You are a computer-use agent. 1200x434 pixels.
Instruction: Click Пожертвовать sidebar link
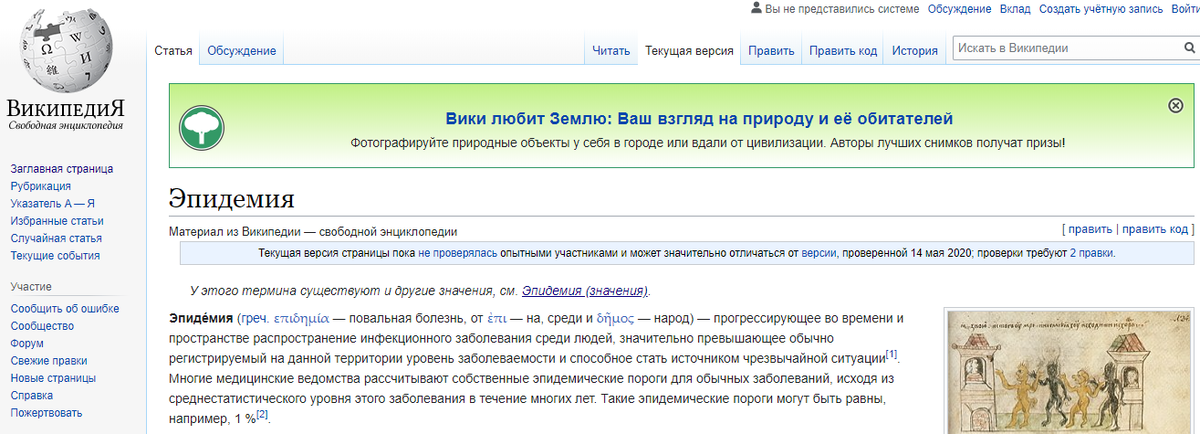[x=46, y=413]
